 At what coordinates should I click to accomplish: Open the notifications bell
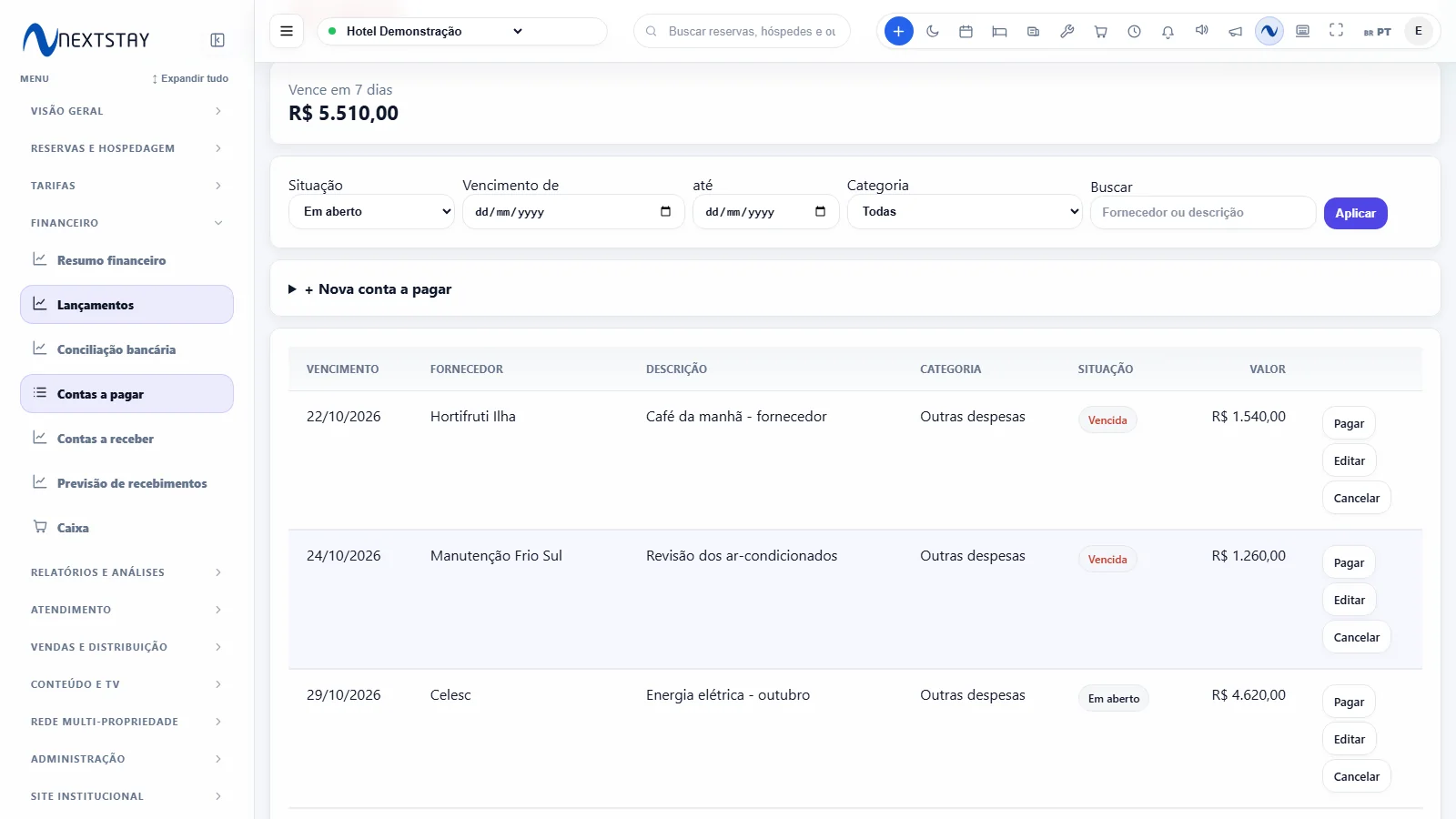point(1168,31)
